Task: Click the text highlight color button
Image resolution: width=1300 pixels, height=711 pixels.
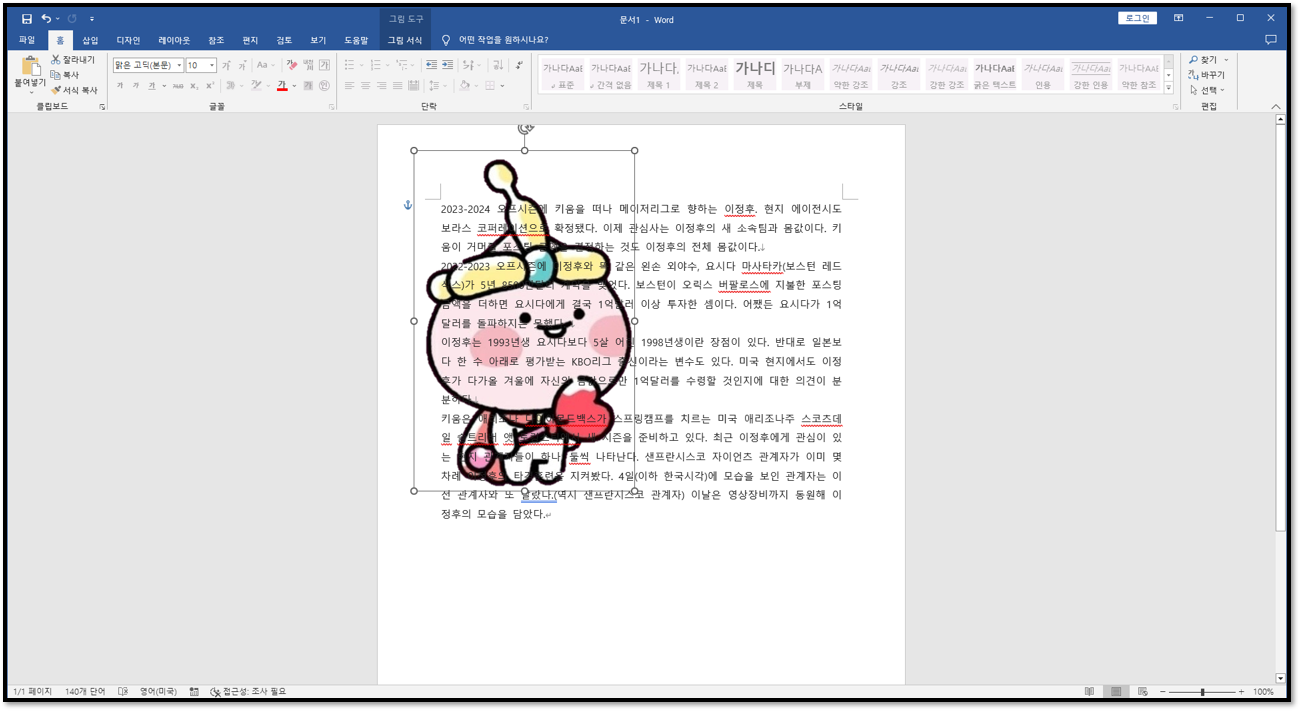Action: tap(255, 86)
